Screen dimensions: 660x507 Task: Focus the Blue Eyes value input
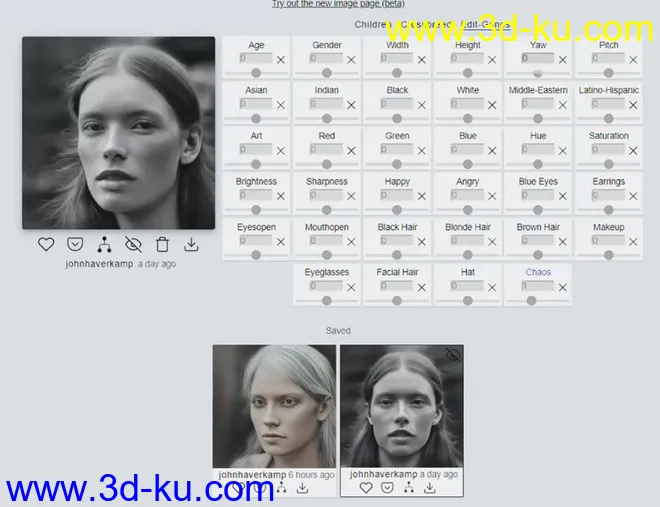(x=538, y=195)
